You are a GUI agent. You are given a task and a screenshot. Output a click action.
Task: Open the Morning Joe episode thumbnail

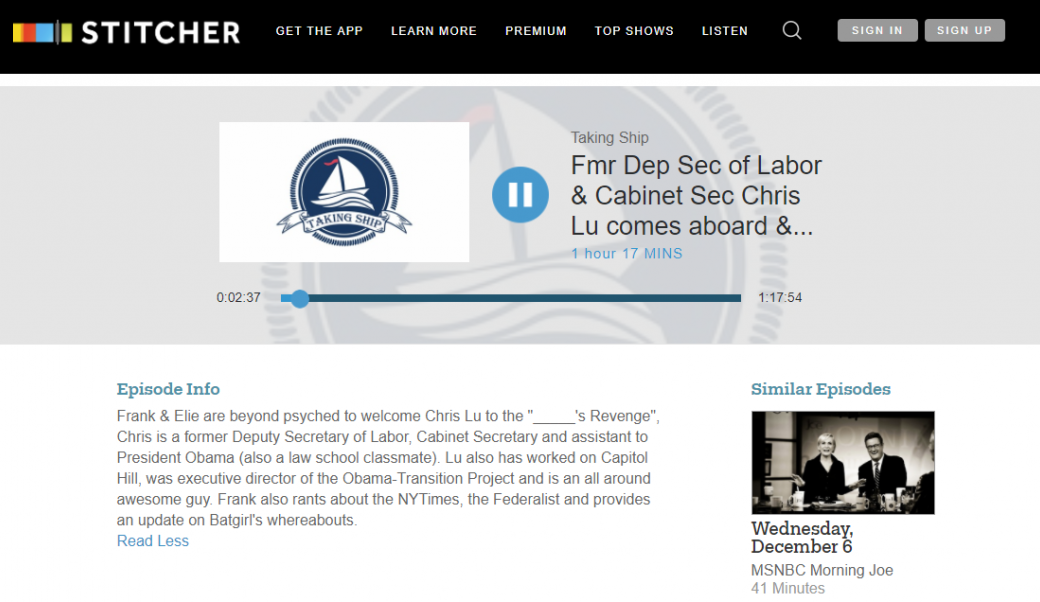843,463
